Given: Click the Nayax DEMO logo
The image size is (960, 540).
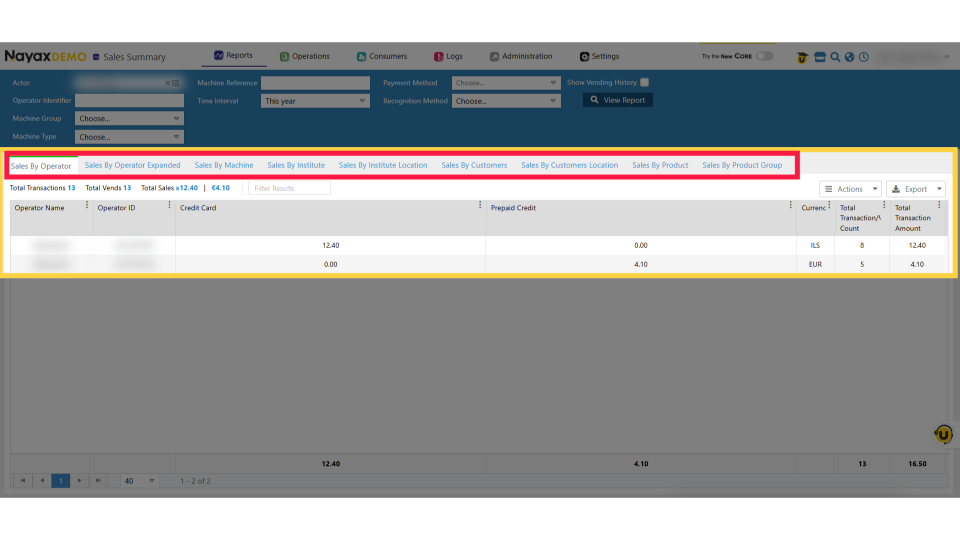Looking at the screenshot, I should (45, 56).
